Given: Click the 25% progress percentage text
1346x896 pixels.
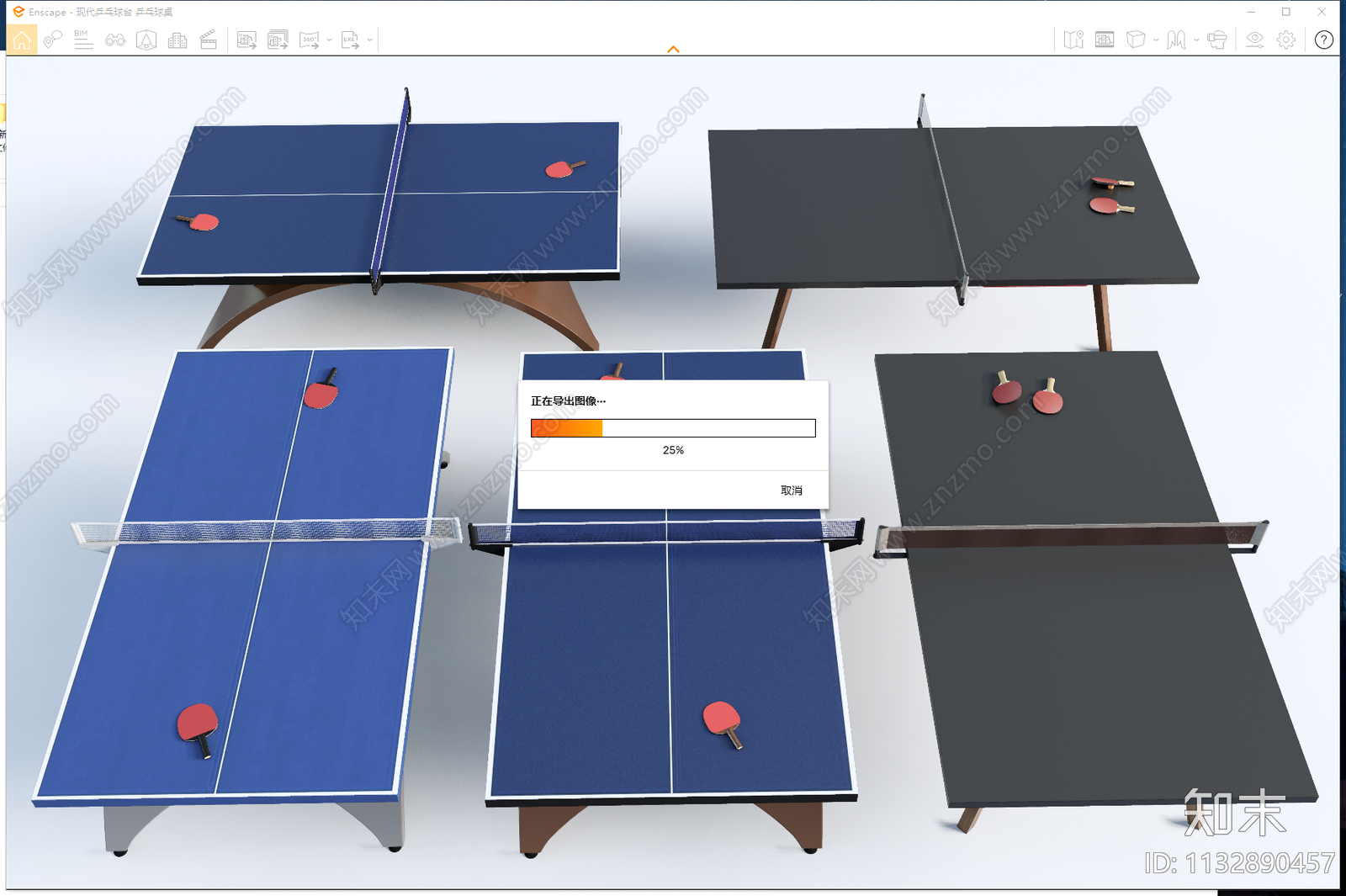Looking at the screenshot, I should pyautogui.click(x=673, y=450).
